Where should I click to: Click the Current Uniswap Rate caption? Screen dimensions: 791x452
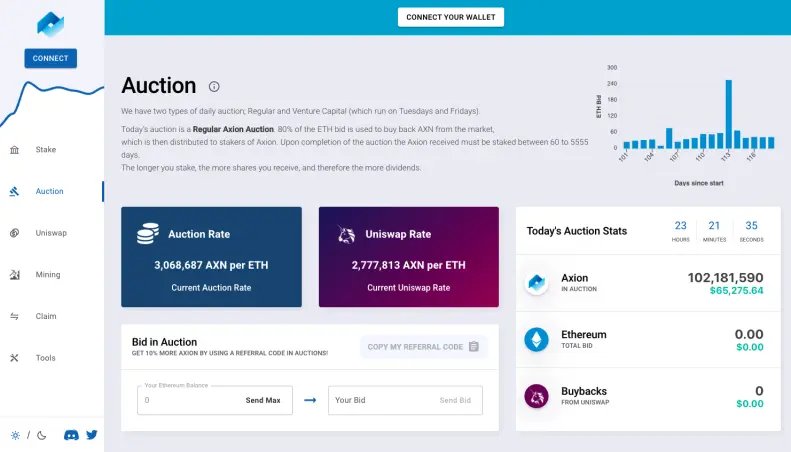(x=409, y=288)
